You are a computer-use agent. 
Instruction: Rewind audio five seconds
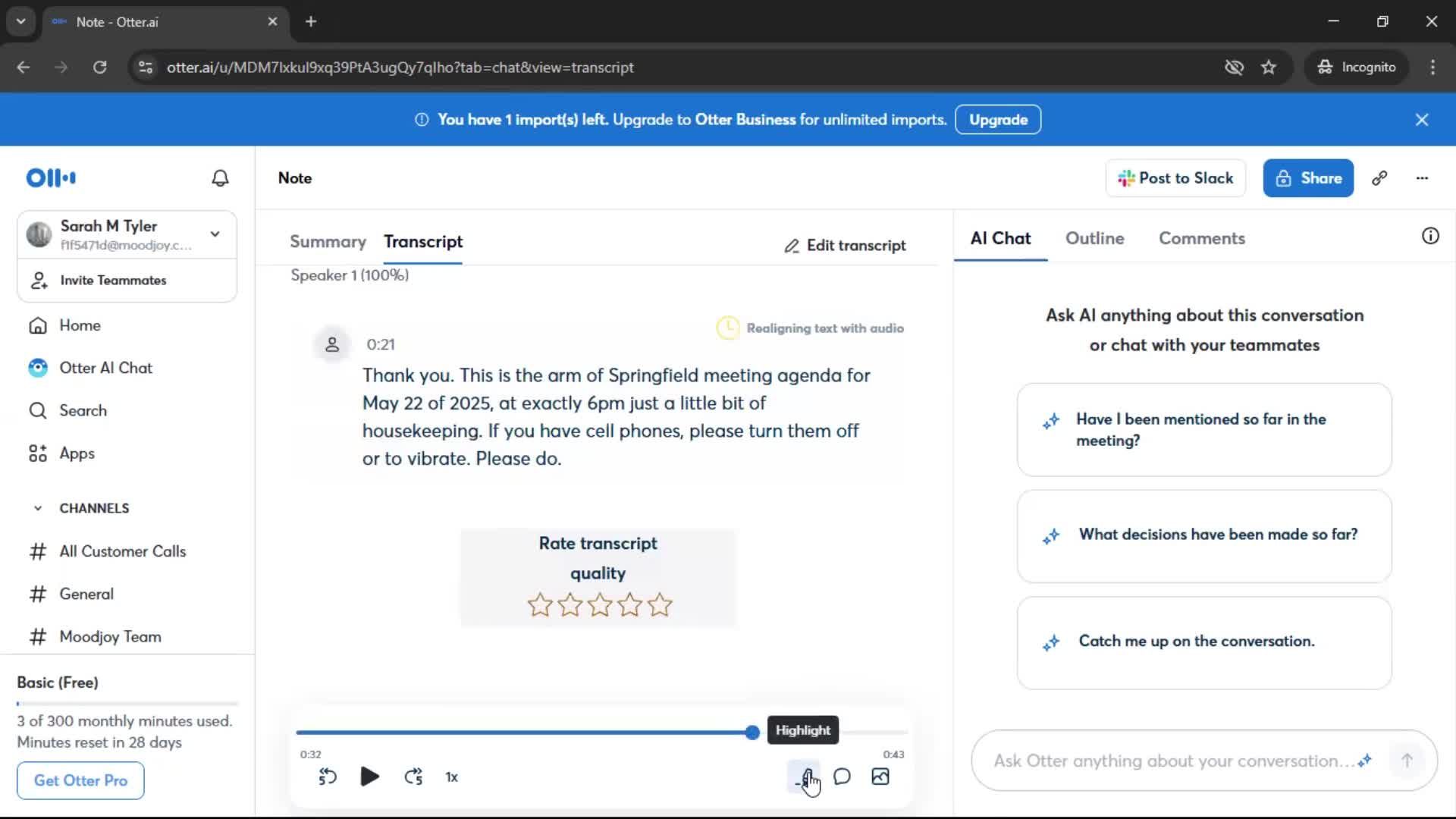(328, 777)
